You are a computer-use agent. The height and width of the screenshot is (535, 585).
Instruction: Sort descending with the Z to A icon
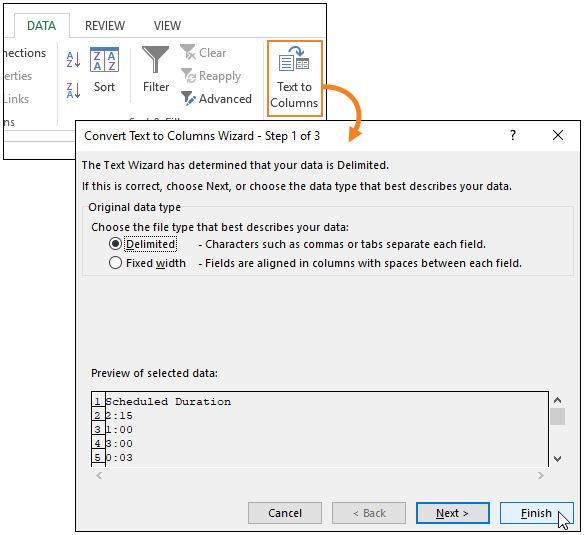(x=73, y=91)
